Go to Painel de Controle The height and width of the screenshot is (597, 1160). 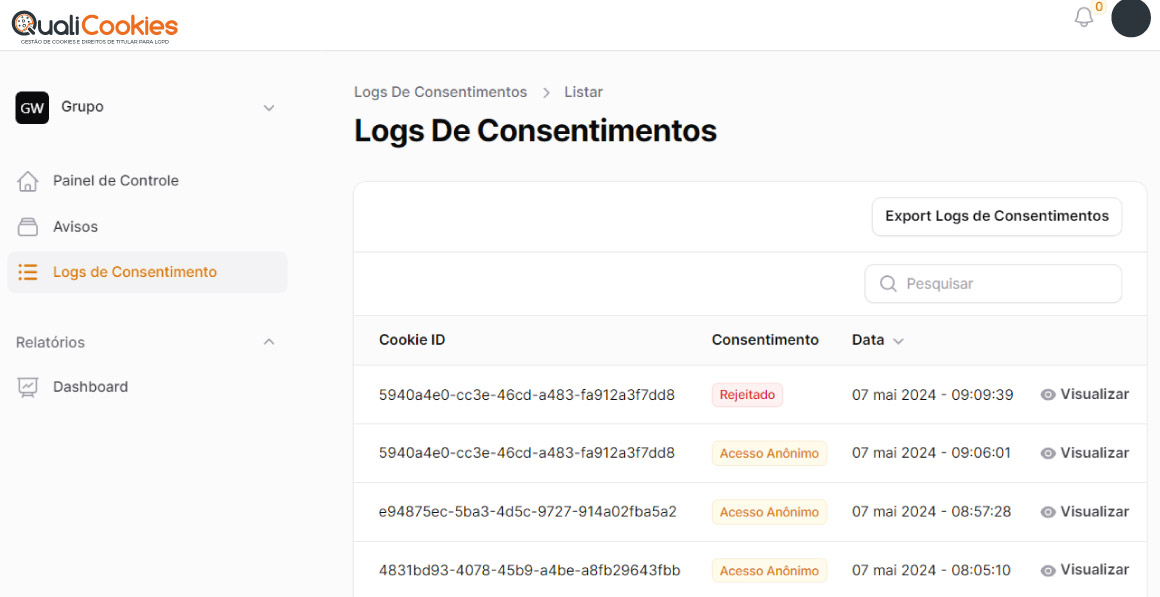pos(115,181)
